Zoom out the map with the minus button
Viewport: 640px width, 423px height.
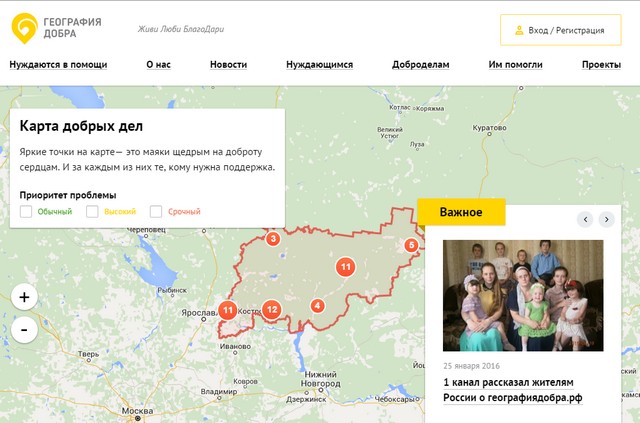[24, 329]
